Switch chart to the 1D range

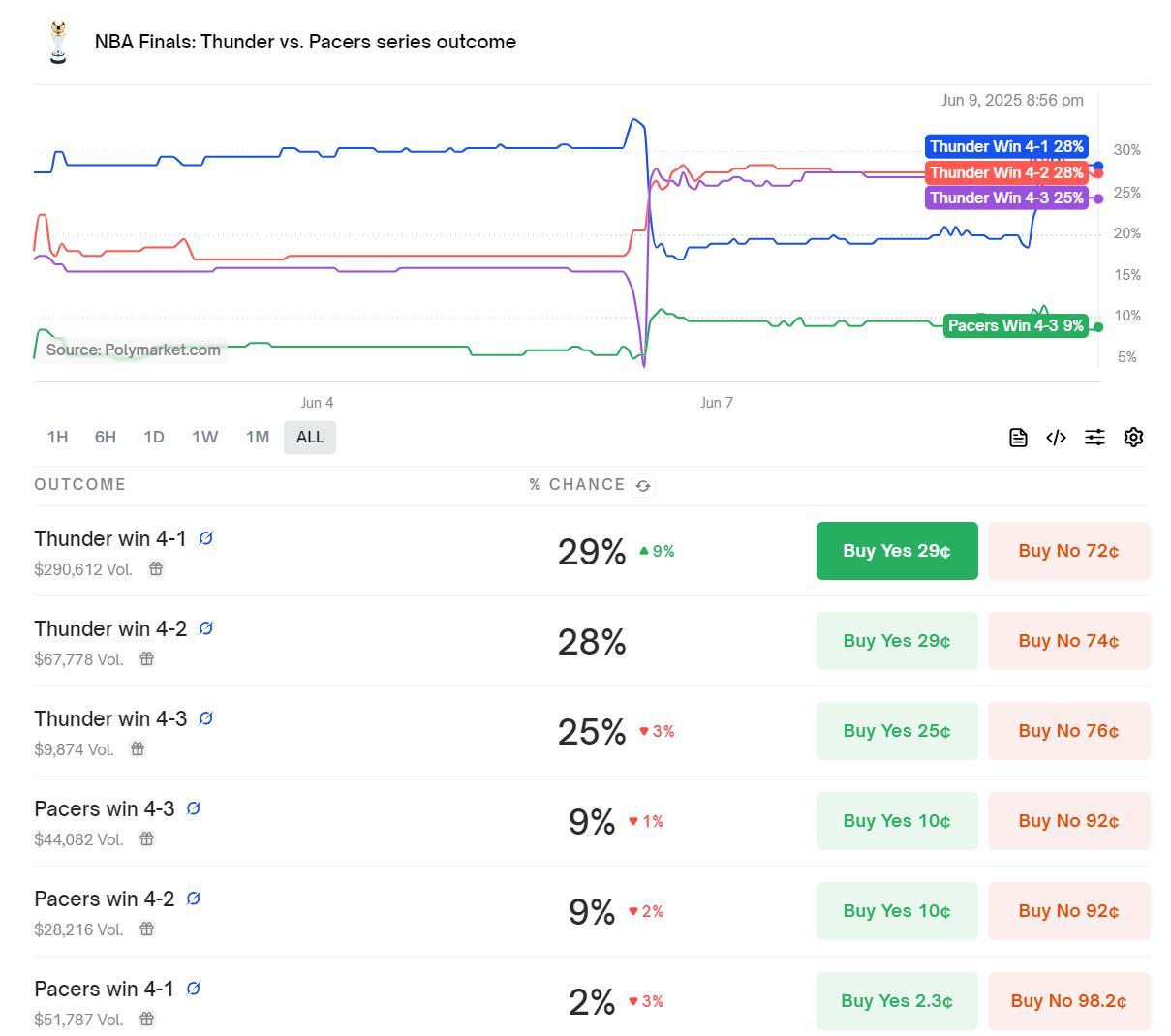pos(154,438)
